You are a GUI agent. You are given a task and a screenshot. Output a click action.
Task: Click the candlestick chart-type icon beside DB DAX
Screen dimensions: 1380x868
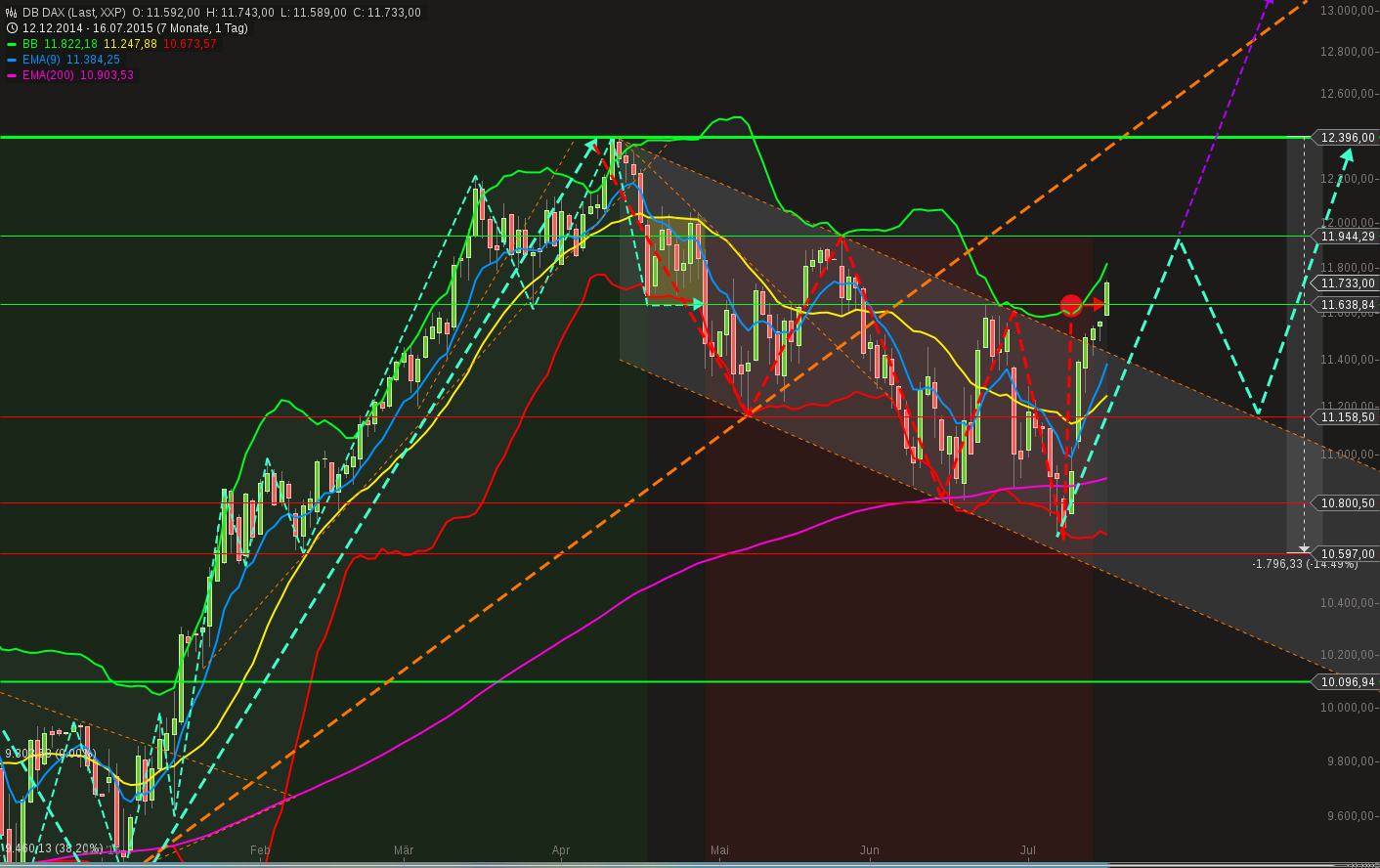pos(12,13)
